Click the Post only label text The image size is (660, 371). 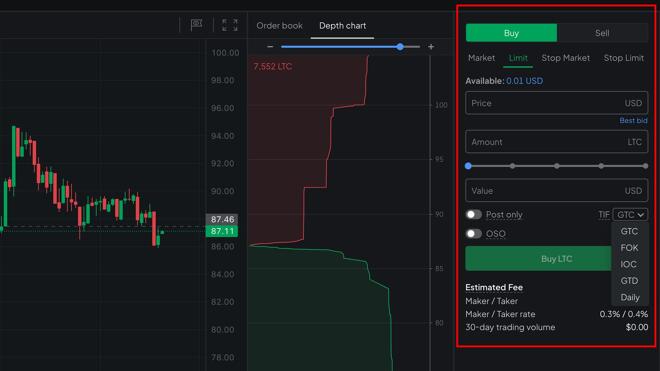(x=504, y=215)
